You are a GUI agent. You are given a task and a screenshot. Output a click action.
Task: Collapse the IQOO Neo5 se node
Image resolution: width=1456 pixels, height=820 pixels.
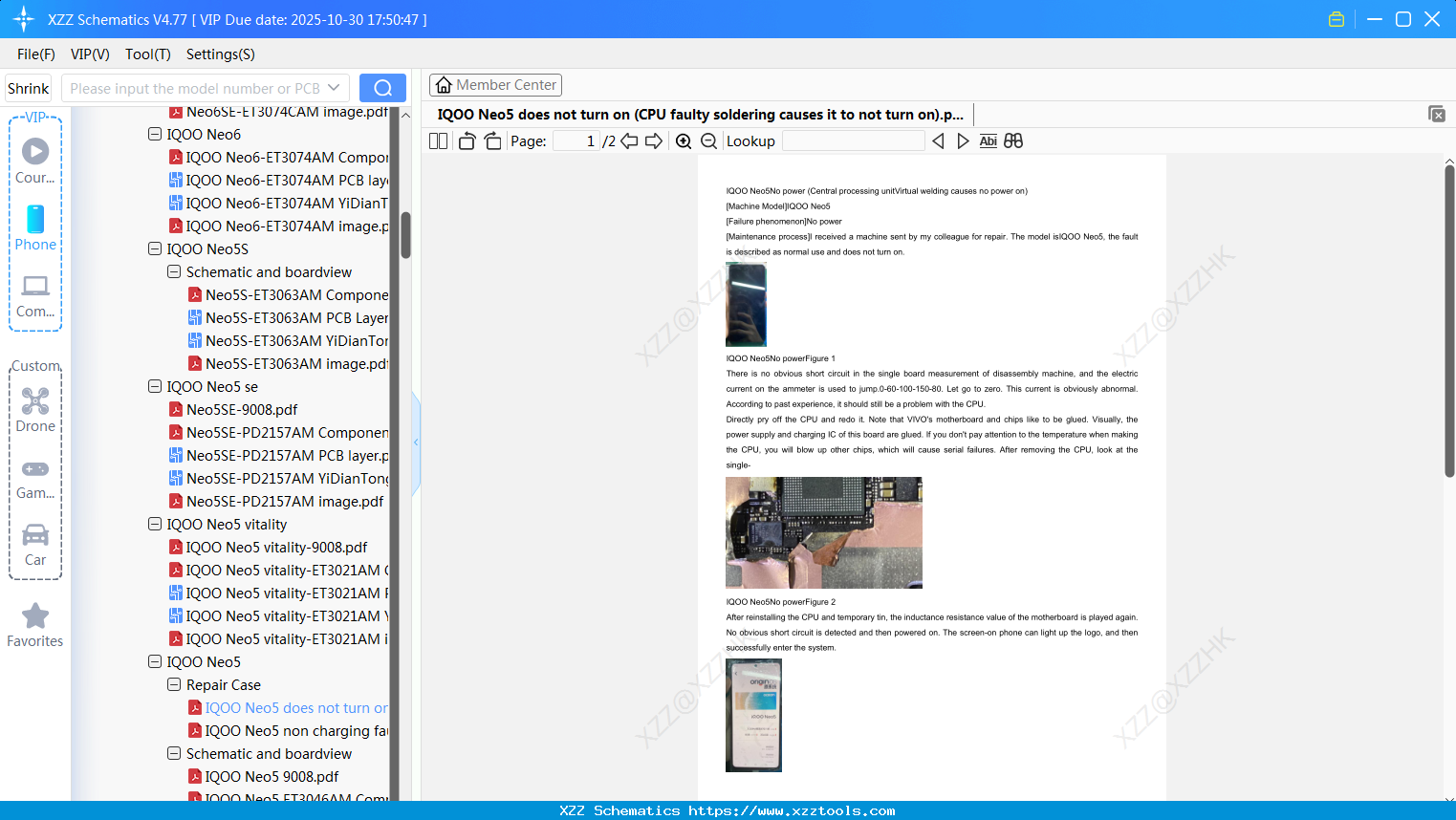[155, 387]
